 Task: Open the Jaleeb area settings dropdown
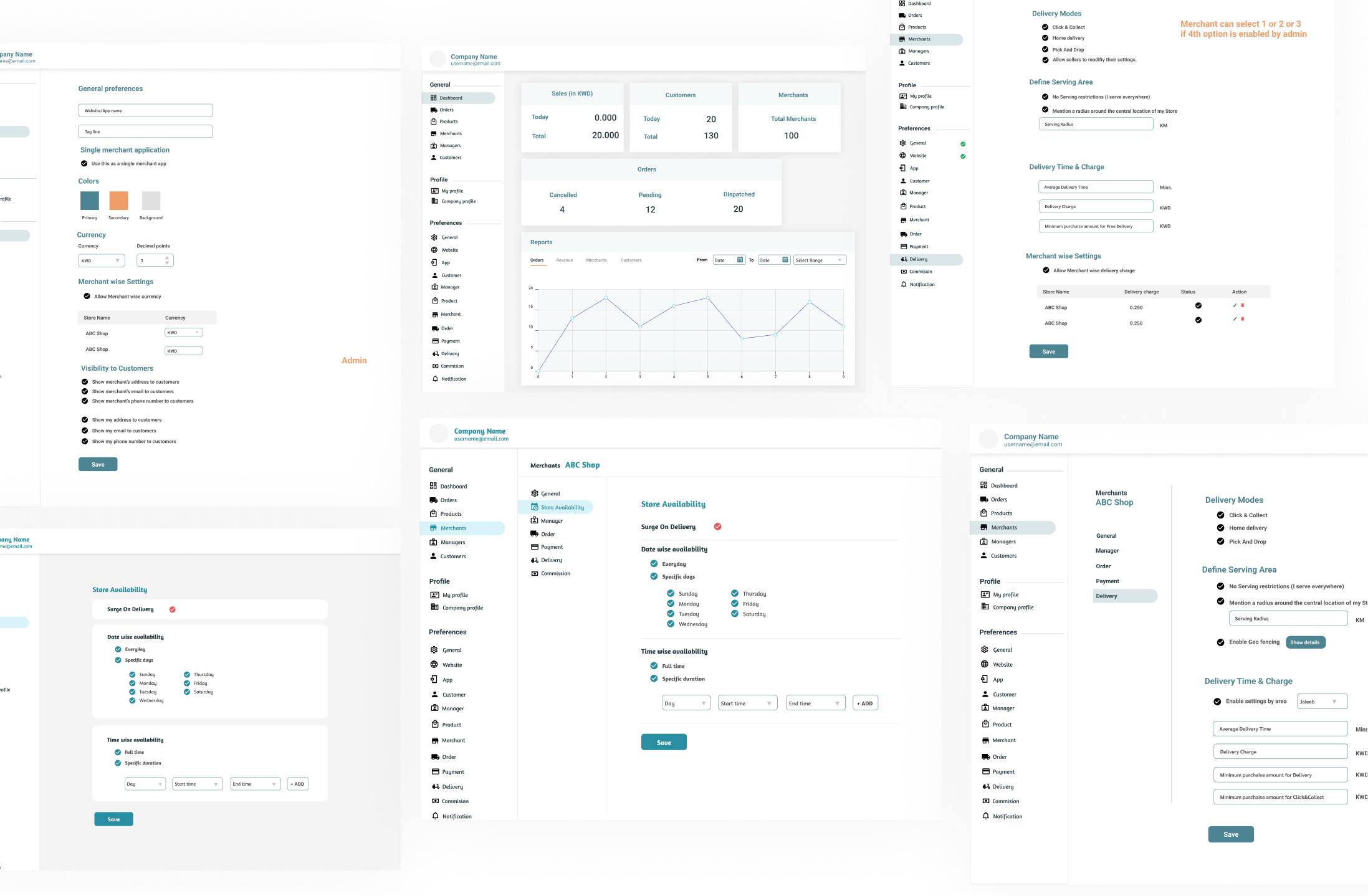click(x=1321, y=701)
